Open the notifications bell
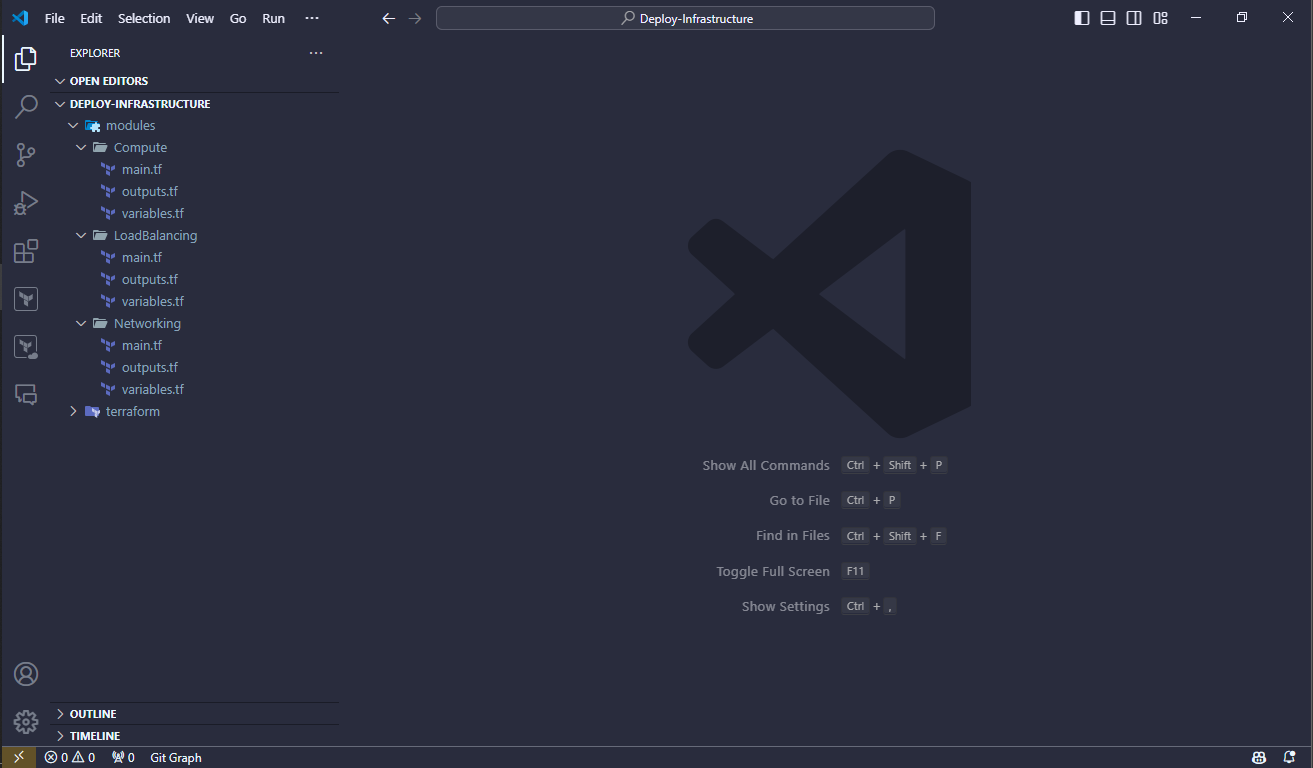 point(1288,757)
